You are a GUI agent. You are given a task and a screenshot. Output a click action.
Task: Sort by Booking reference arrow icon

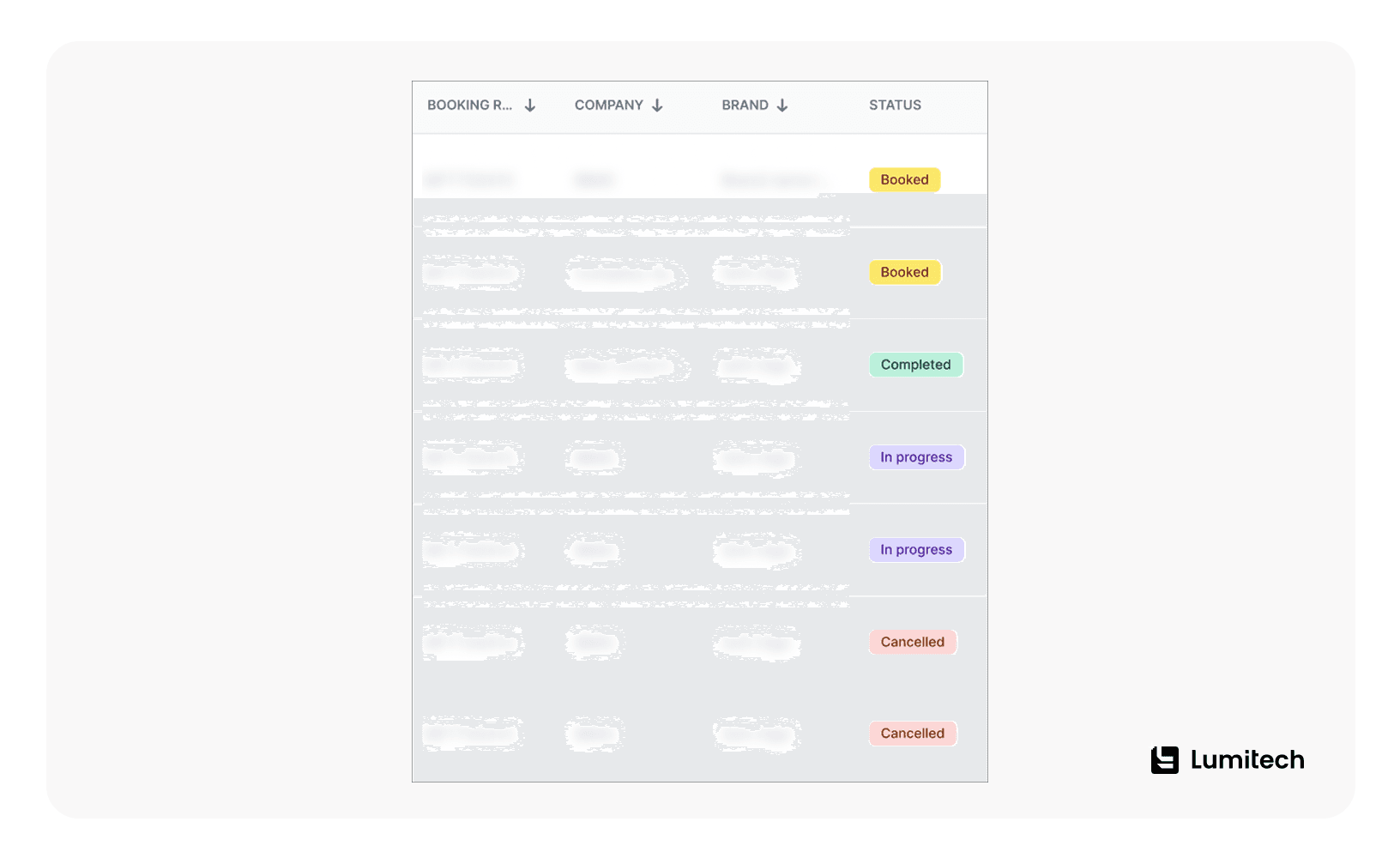pyautogui.click(x=530, y=106)
